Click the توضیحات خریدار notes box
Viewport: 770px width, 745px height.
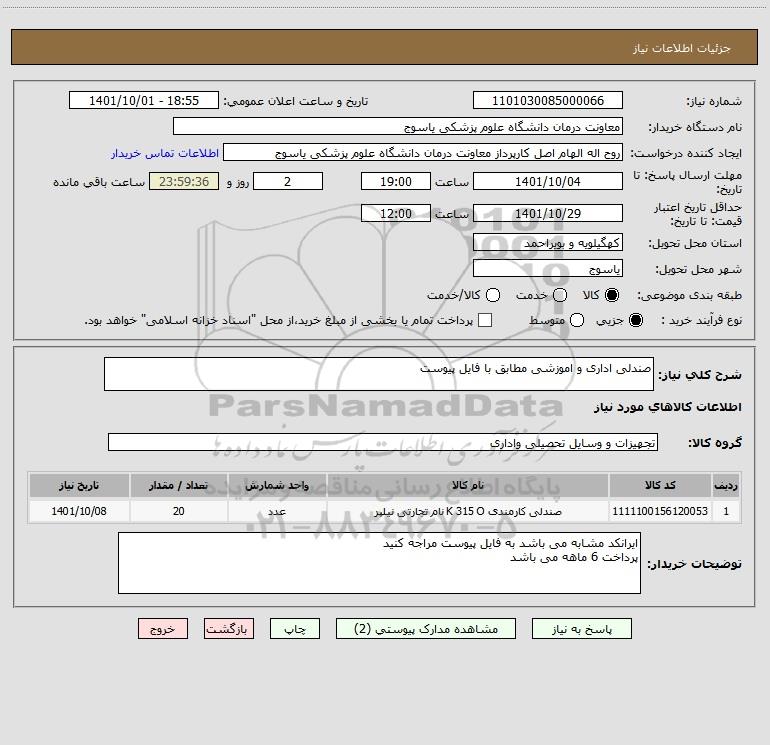(x=379, y=563)
